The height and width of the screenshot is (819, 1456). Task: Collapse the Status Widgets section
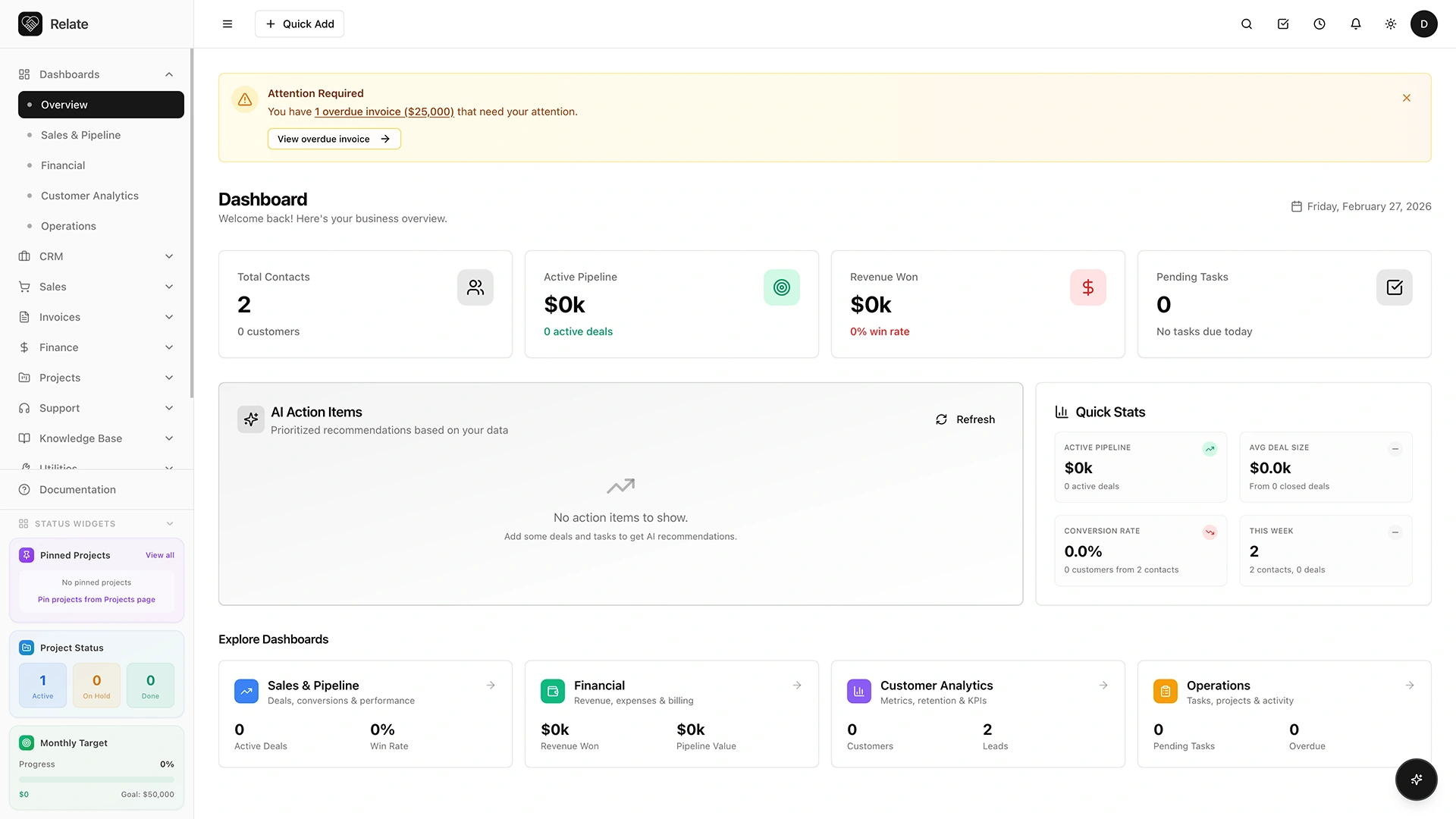170,524
